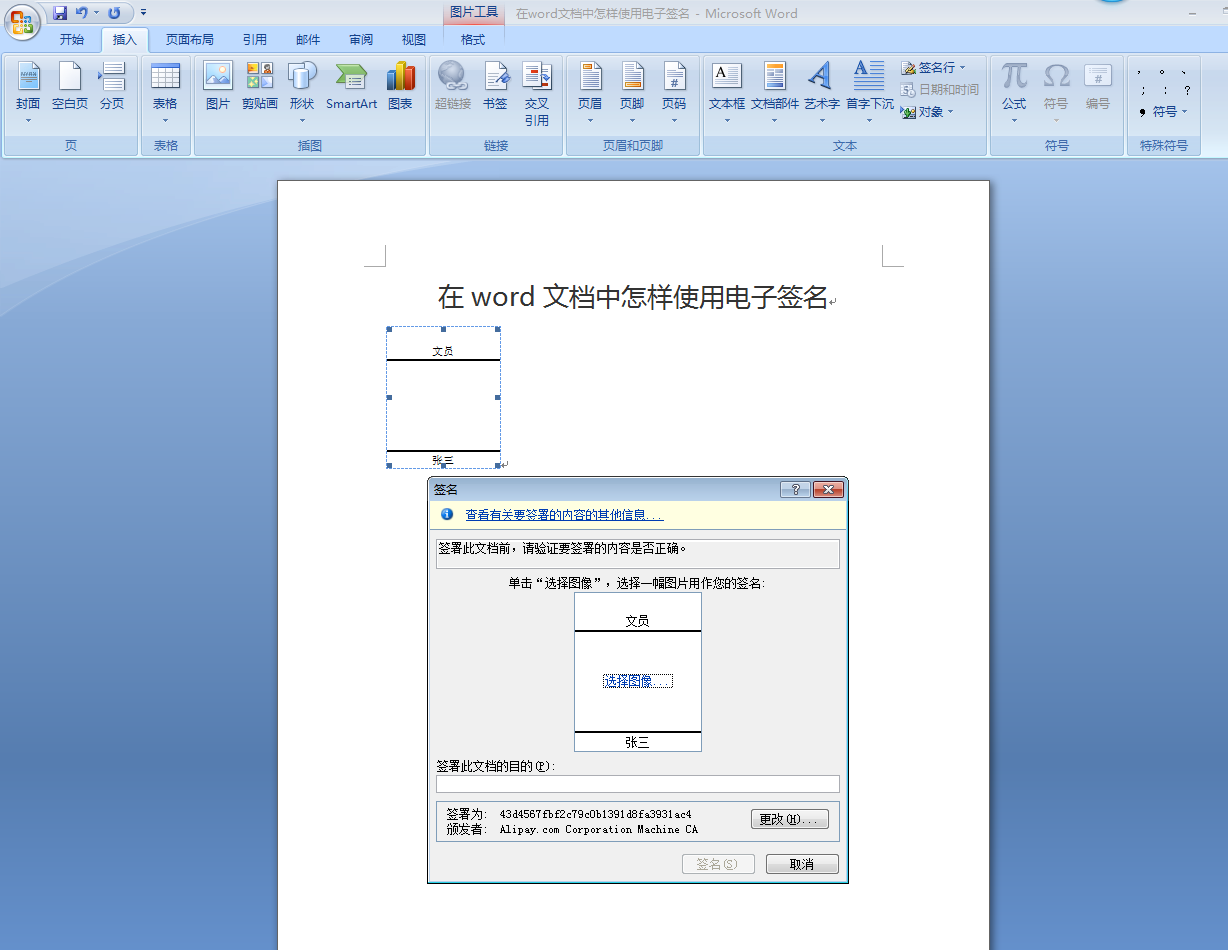Click the Change (更改) certificate button
Viewport: 1228px width, 950px height.
789,820
